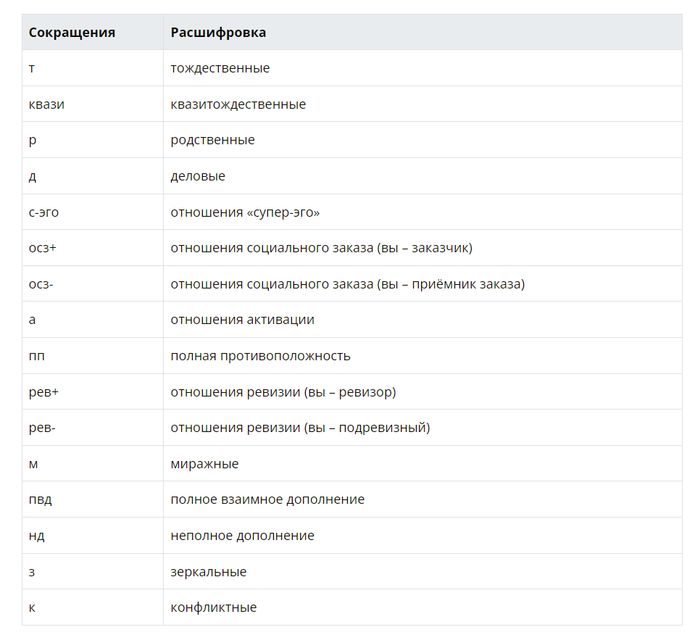The height and width of the screenshot is (635, 700).
Task: Click the "рев+" abbreviation cell
Action: (x=44, y=392)
